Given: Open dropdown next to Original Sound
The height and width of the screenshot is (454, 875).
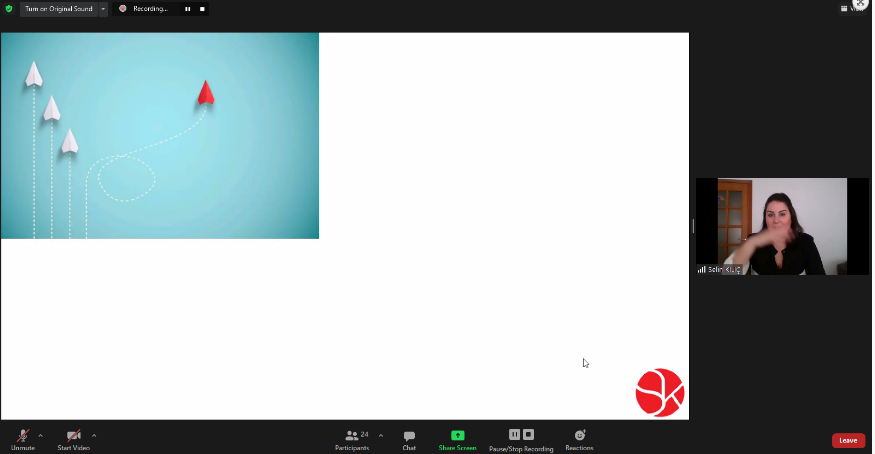Looking at the screenshot, I should (102, 9).
